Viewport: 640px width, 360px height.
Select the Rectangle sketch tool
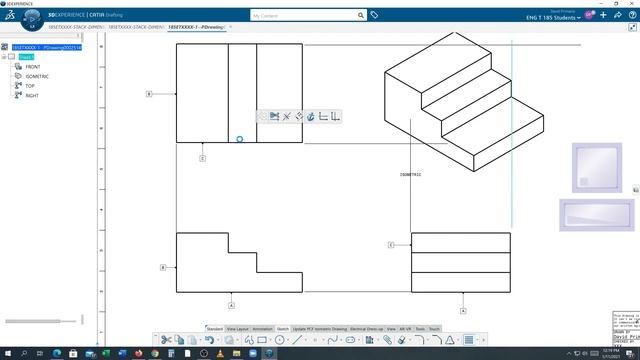point(262,340)
